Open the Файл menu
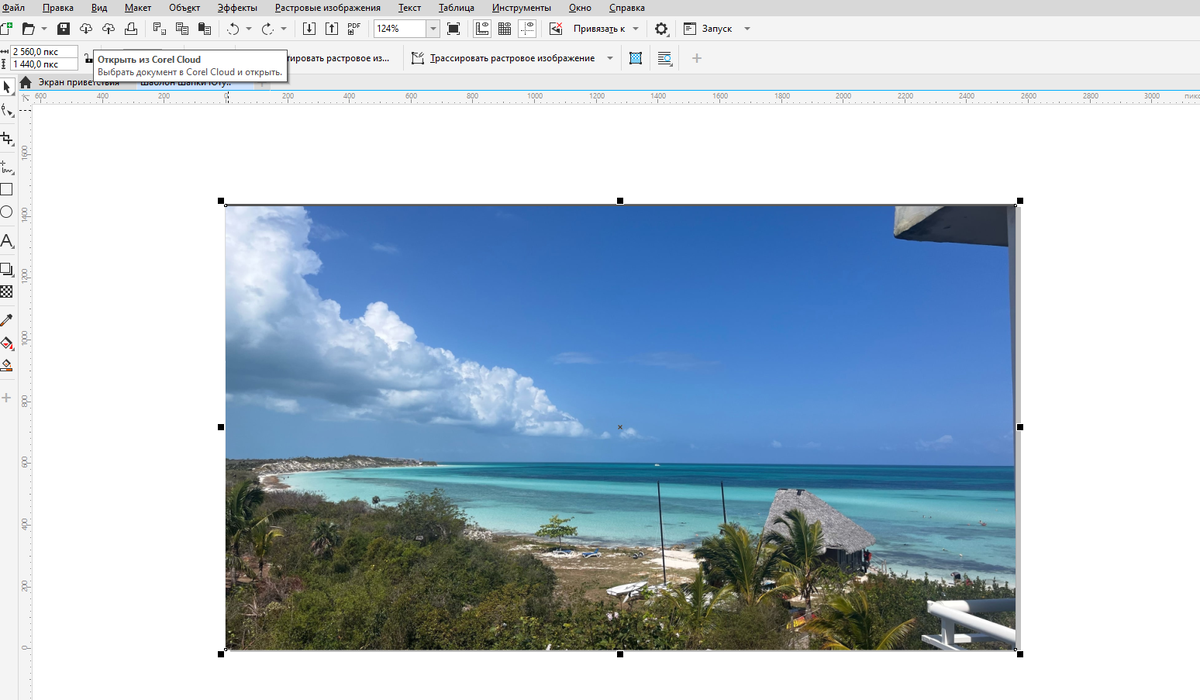1200x700 pixels. pyautogui.click(x=13, y=7)
